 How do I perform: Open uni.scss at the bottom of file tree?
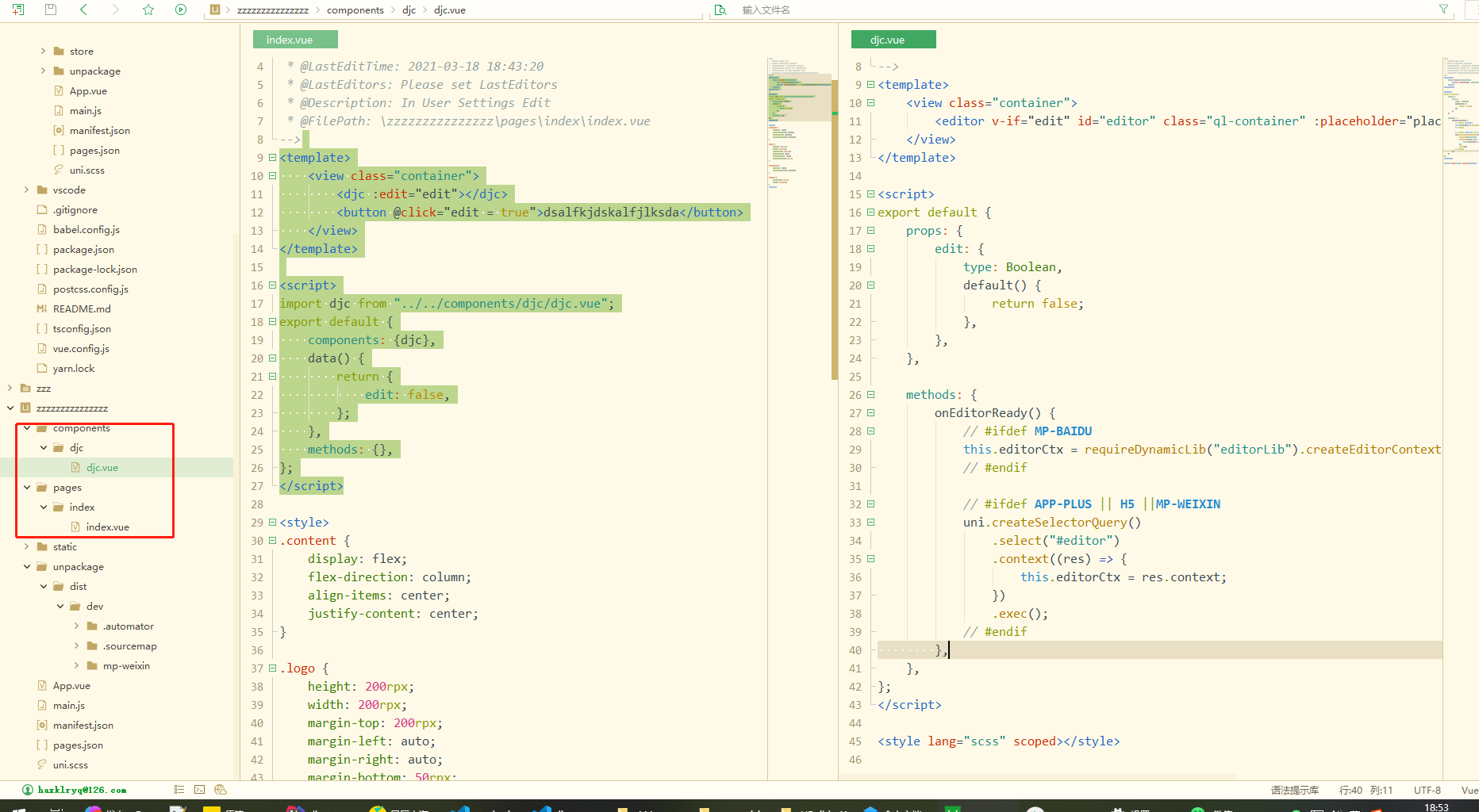pos(70,764)
